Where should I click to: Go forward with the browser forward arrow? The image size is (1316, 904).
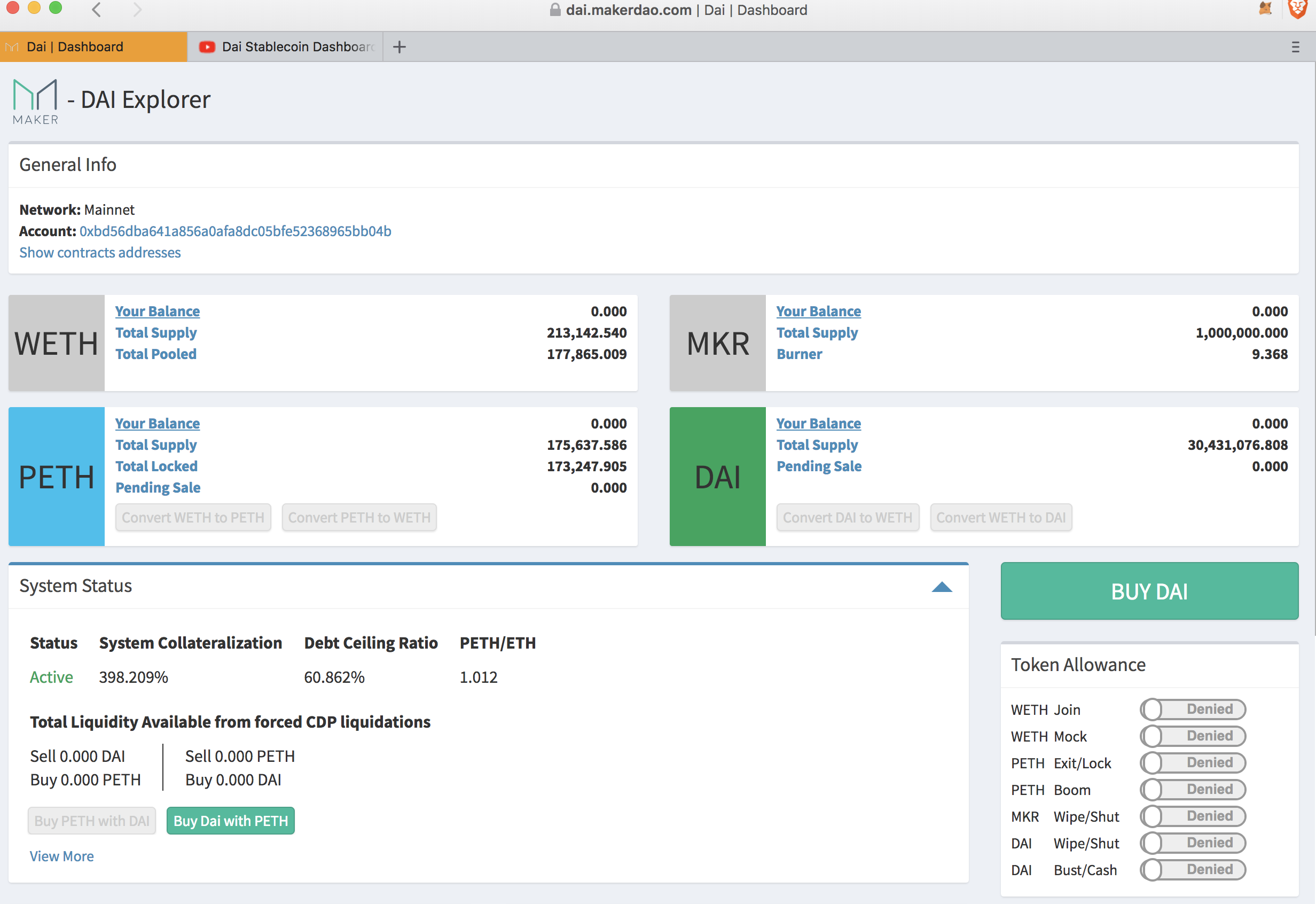[x=137, y=10]
